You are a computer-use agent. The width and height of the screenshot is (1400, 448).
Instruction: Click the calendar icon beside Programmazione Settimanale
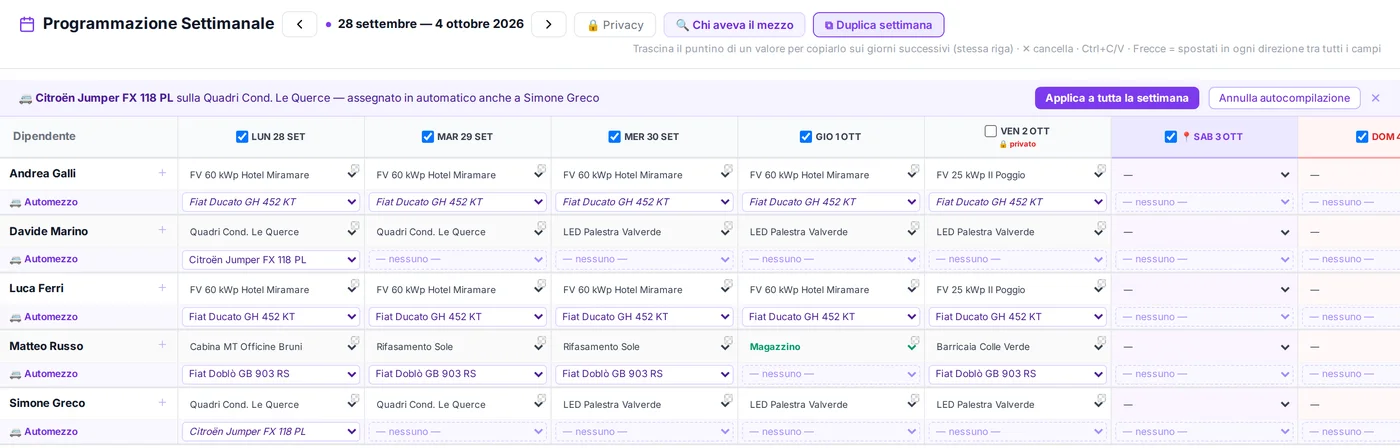pos(27,24)
